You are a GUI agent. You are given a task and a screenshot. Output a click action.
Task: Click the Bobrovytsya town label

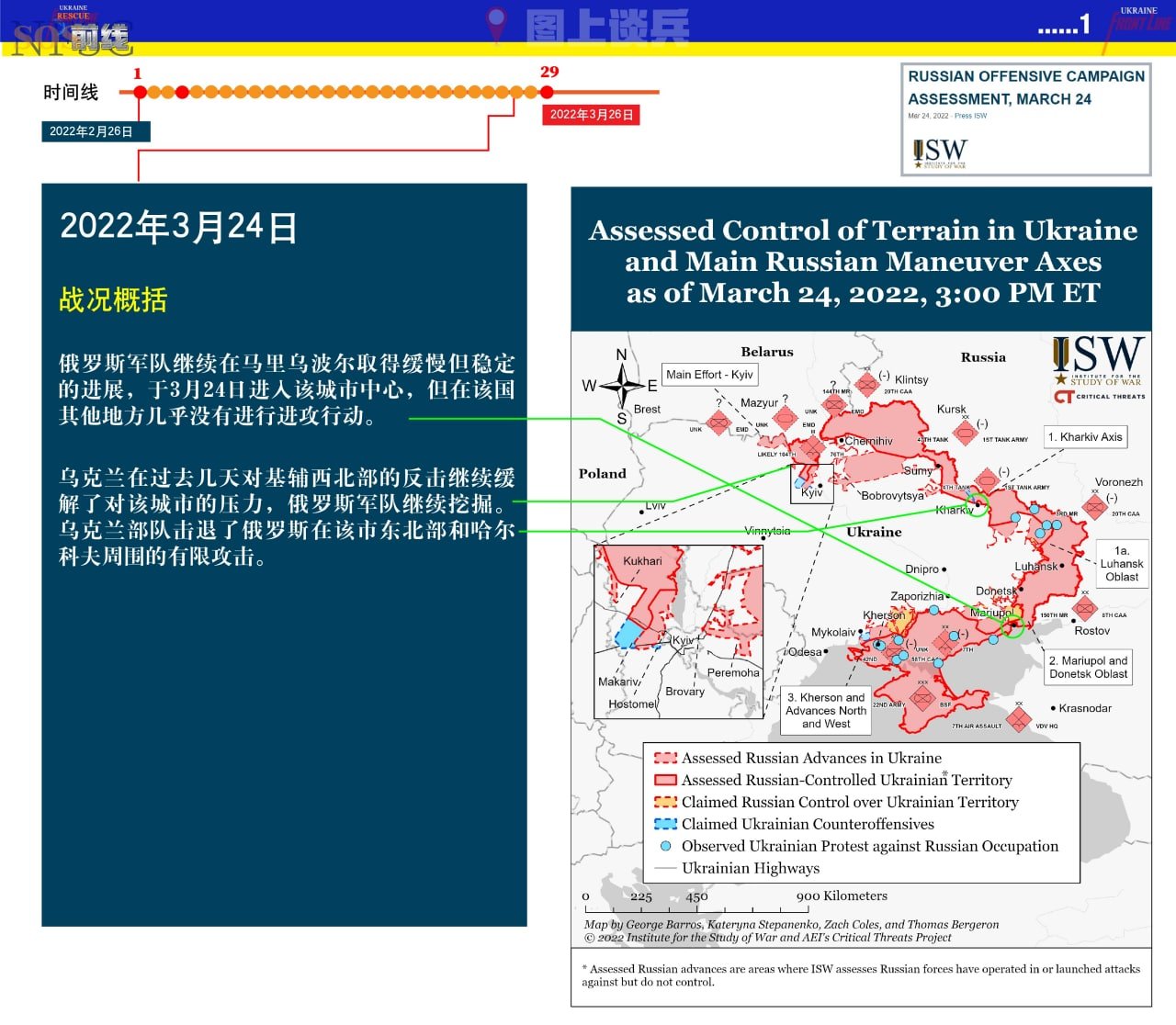coord(893,496)
